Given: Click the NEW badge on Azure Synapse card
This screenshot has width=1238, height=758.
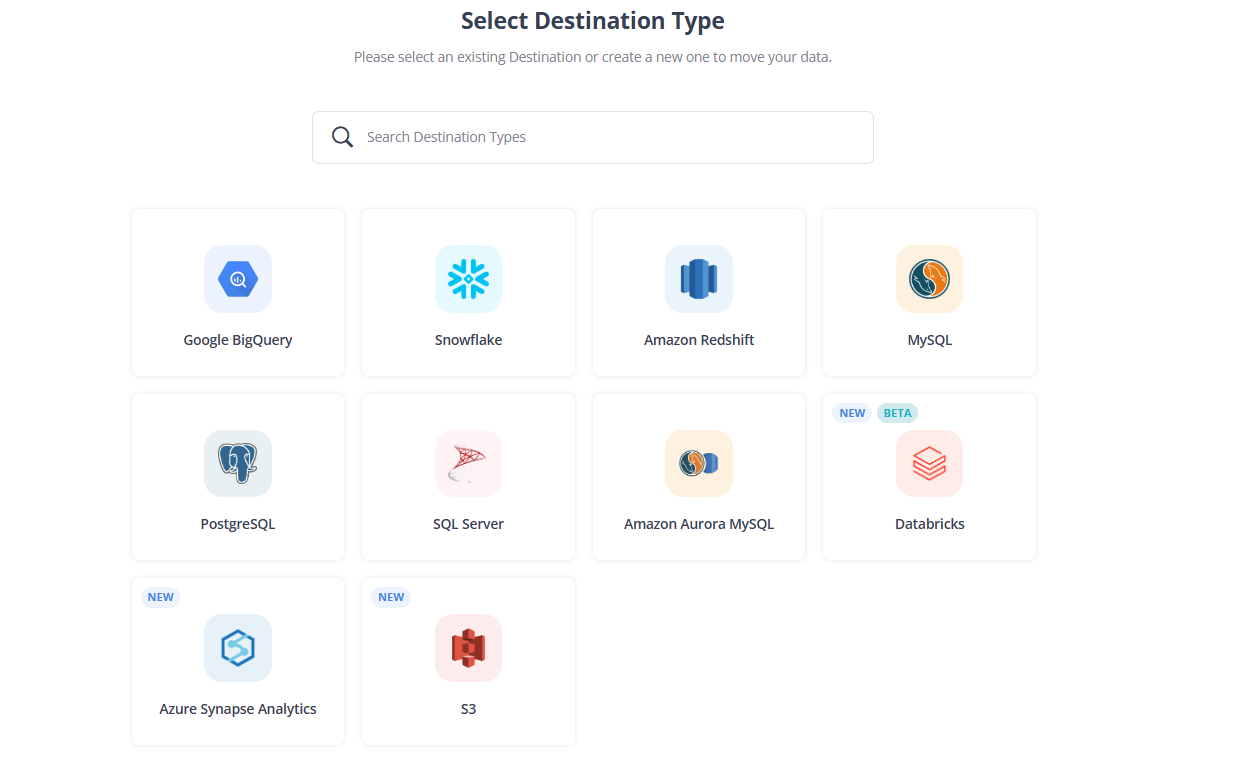Looking at the screenshot, I should (160, 597).
